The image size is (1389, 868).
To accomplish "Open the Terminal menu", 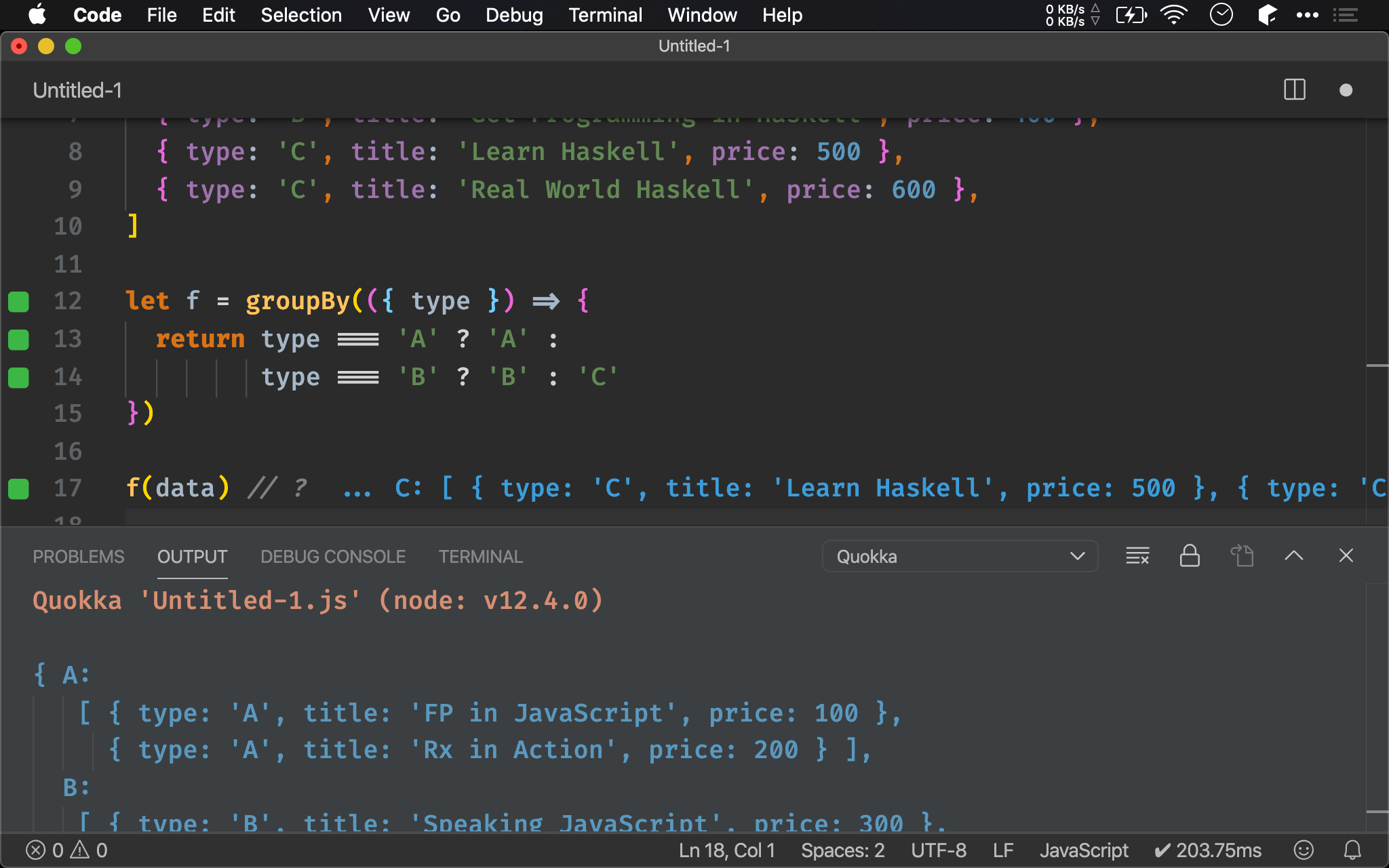I will pyautogui.click(x=605, y=15).
